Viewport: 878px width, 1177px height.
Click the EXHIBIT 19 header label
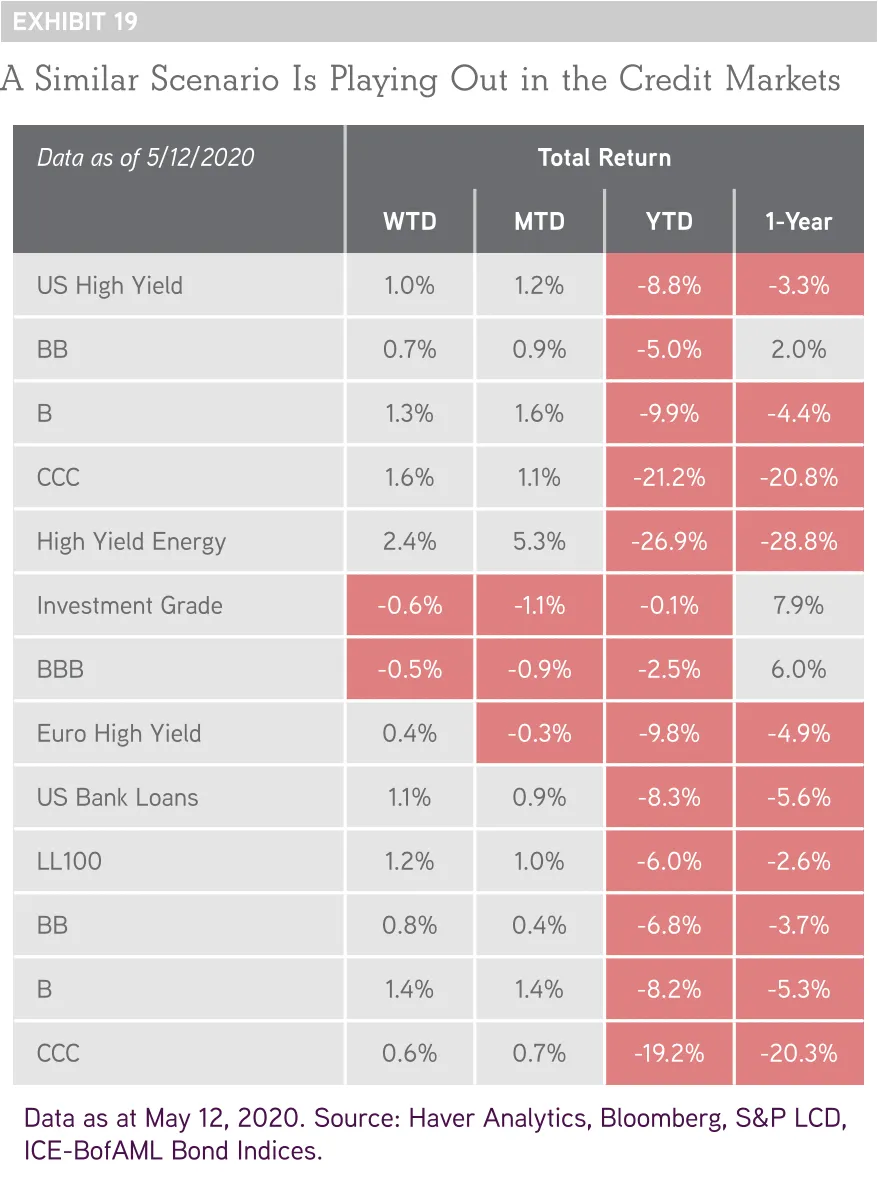(75, 22)
